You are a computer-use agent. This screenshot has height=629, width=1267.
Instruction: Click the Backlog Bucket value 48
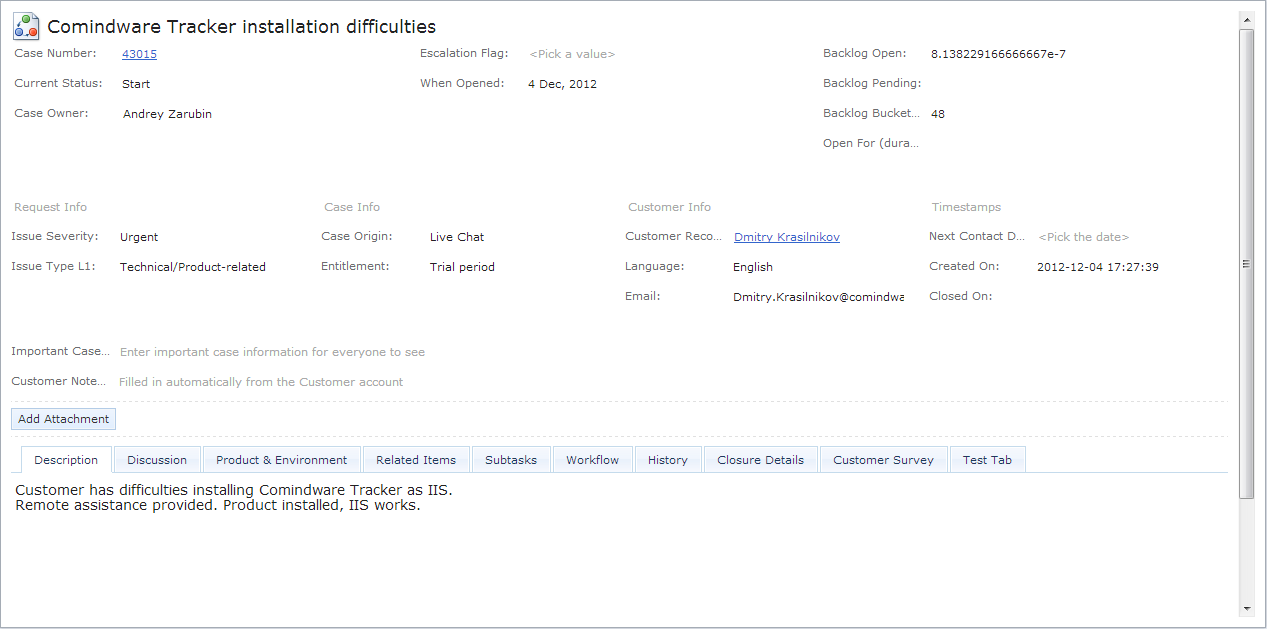[938, 114]
